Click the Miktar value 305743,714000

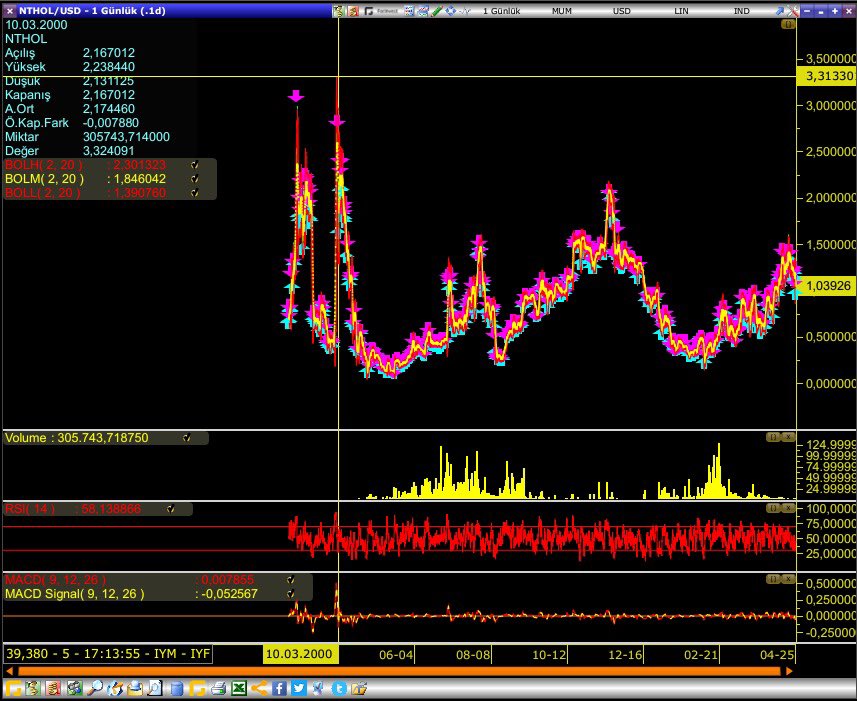point(126,137)
